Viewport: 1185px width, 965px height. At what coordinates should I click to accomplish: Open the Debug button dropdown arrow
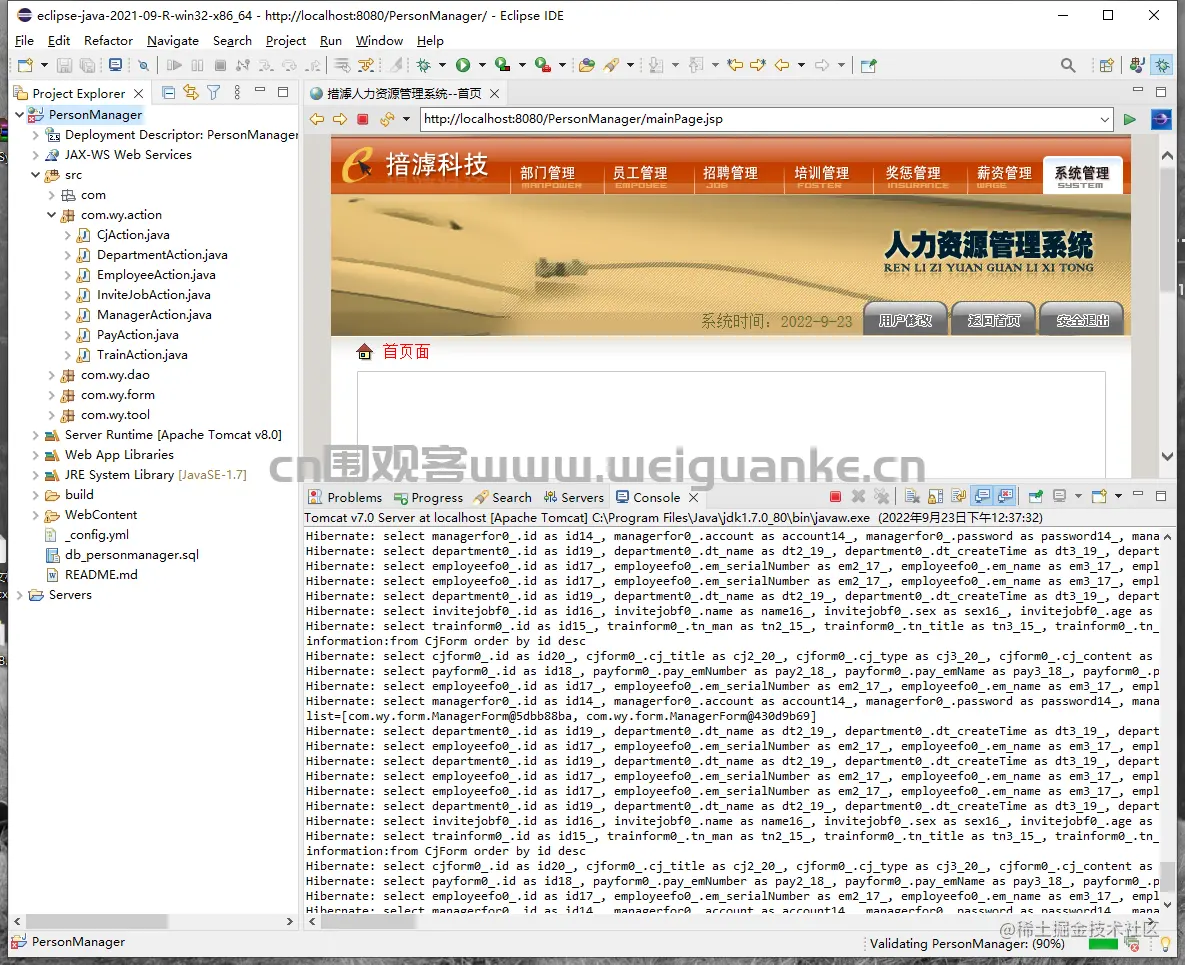(x=442, y=66)
